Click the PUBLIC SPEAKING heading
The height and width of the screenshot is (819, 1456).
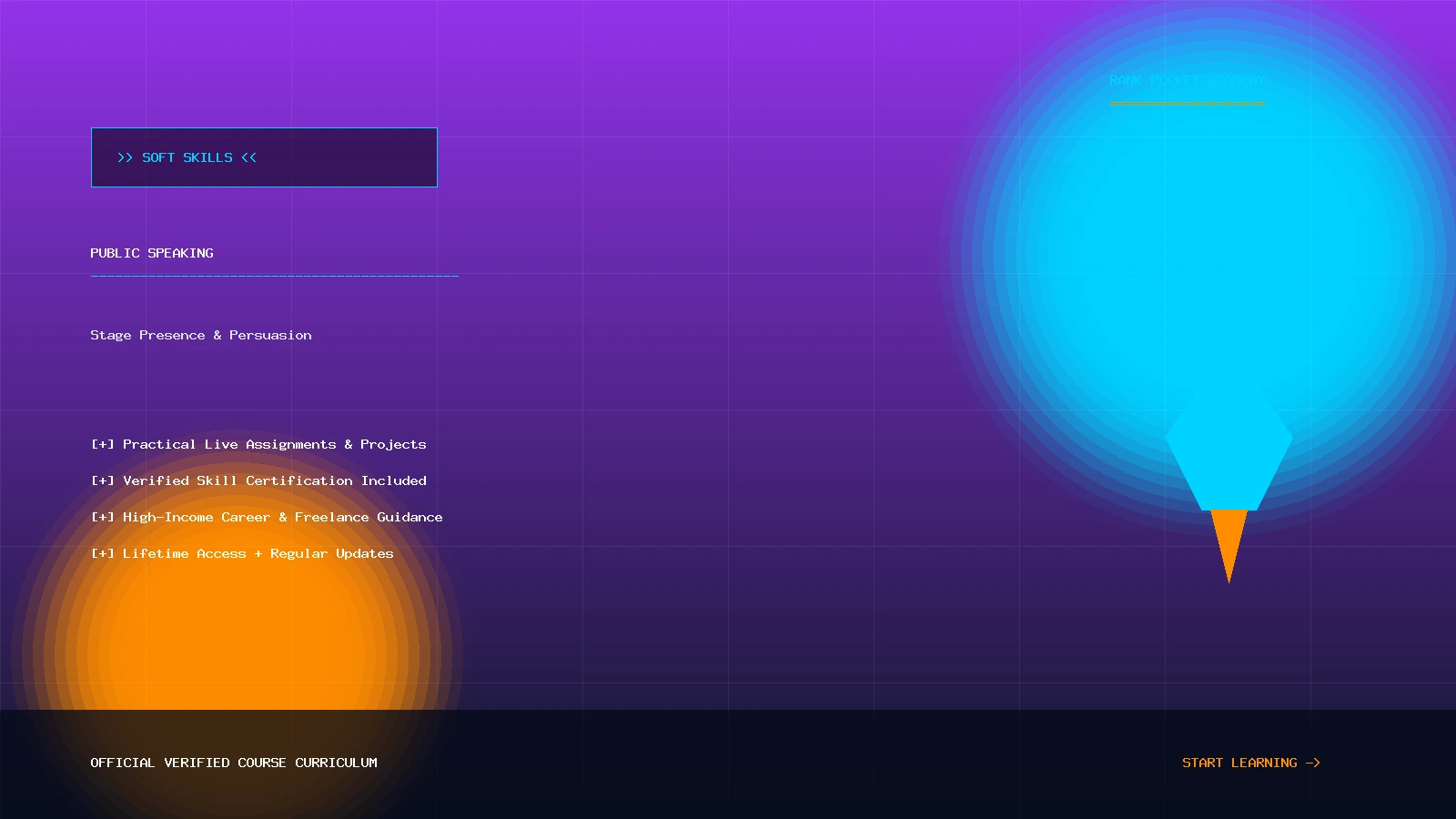coord(152,253)
